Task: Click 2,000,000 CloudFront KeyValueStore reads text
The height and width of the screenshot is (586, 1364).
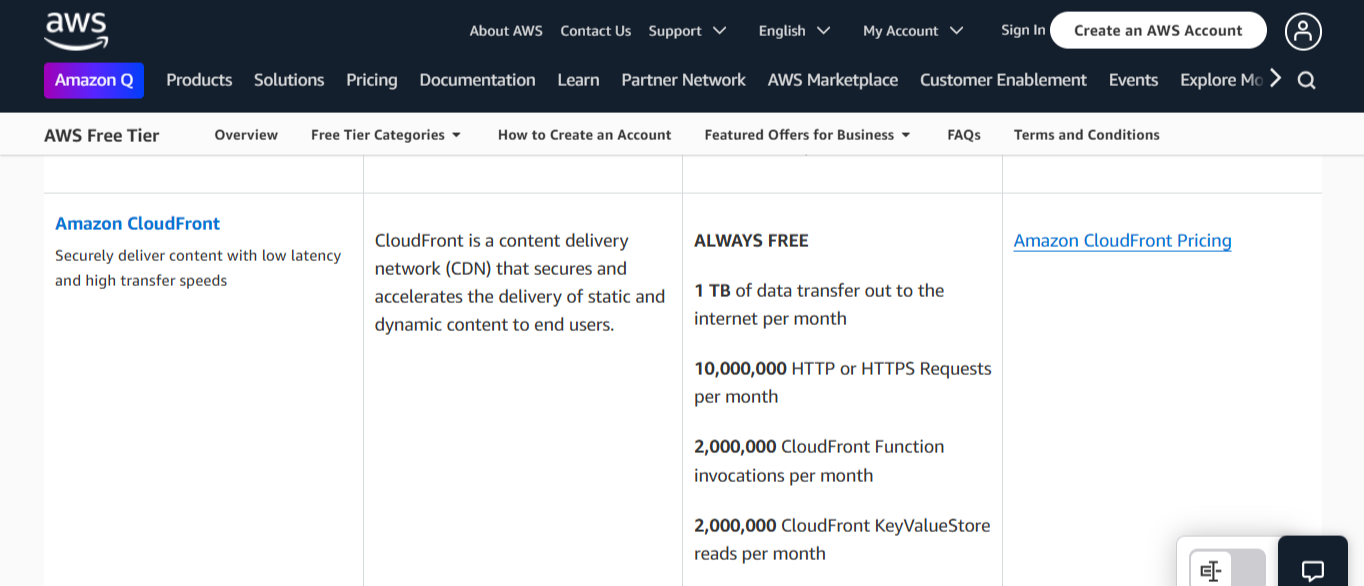Action: (x=842, y=539)
